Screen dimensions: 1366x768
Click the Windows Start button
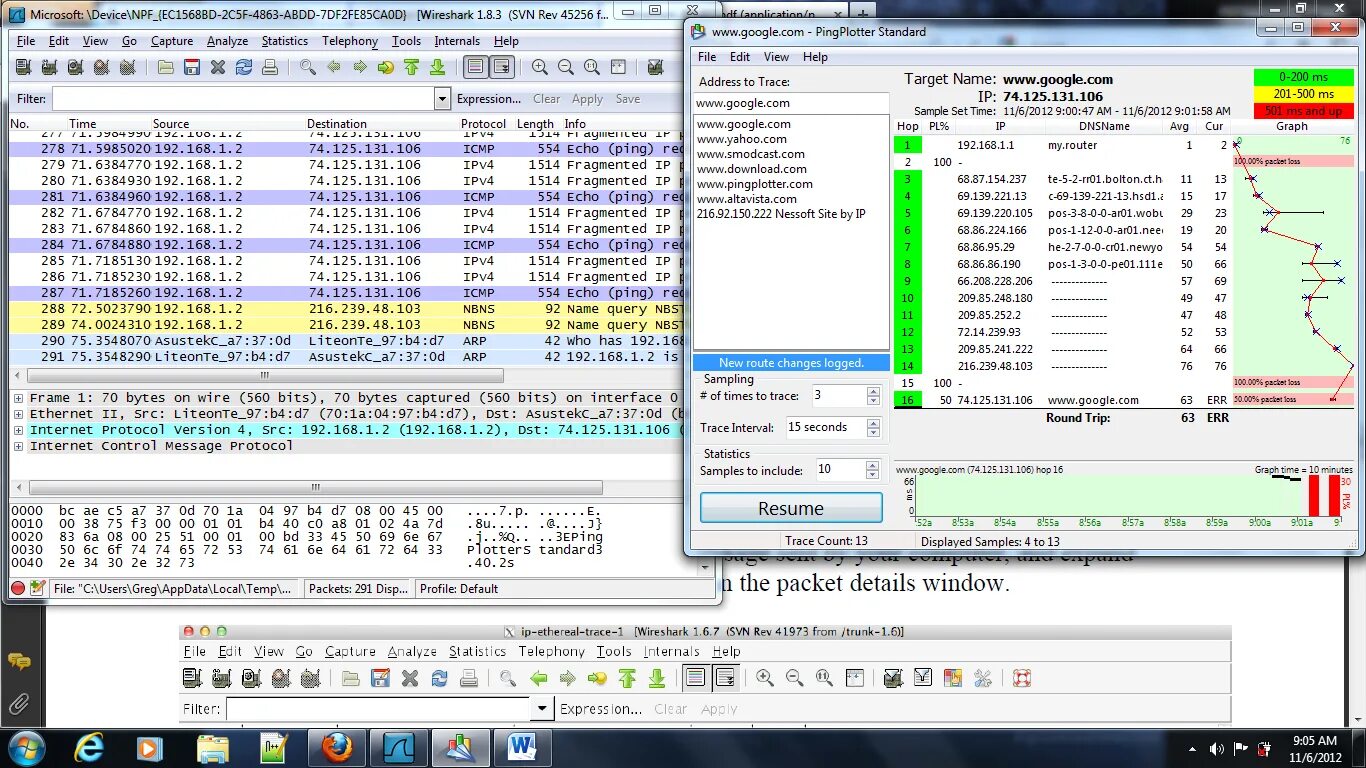click(26, 748)
